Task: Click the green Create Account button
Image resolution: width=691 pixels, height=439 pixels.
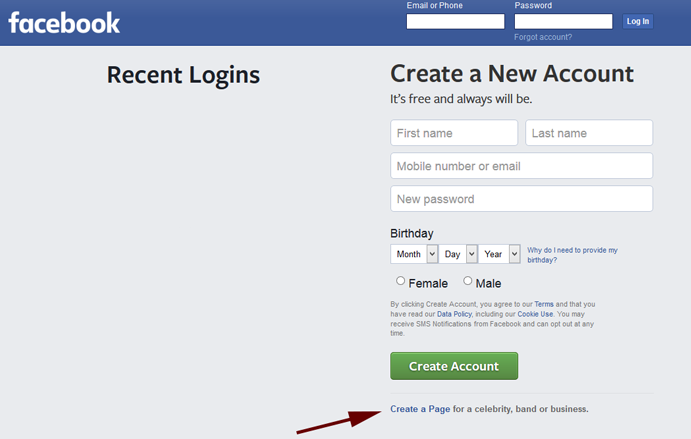Action: click(x=454, y=366)
